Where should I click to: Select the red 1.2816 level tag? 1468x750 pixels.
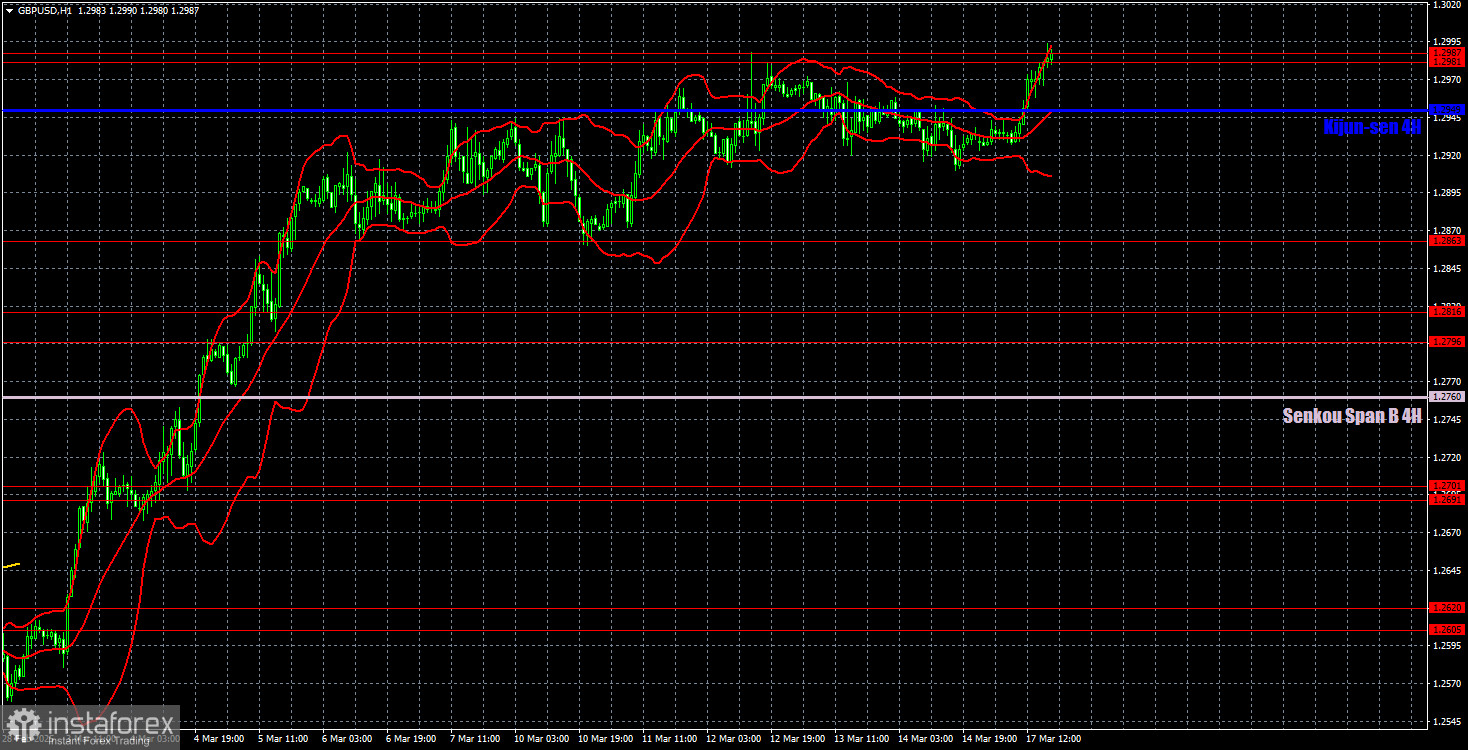coord(1447,312)
